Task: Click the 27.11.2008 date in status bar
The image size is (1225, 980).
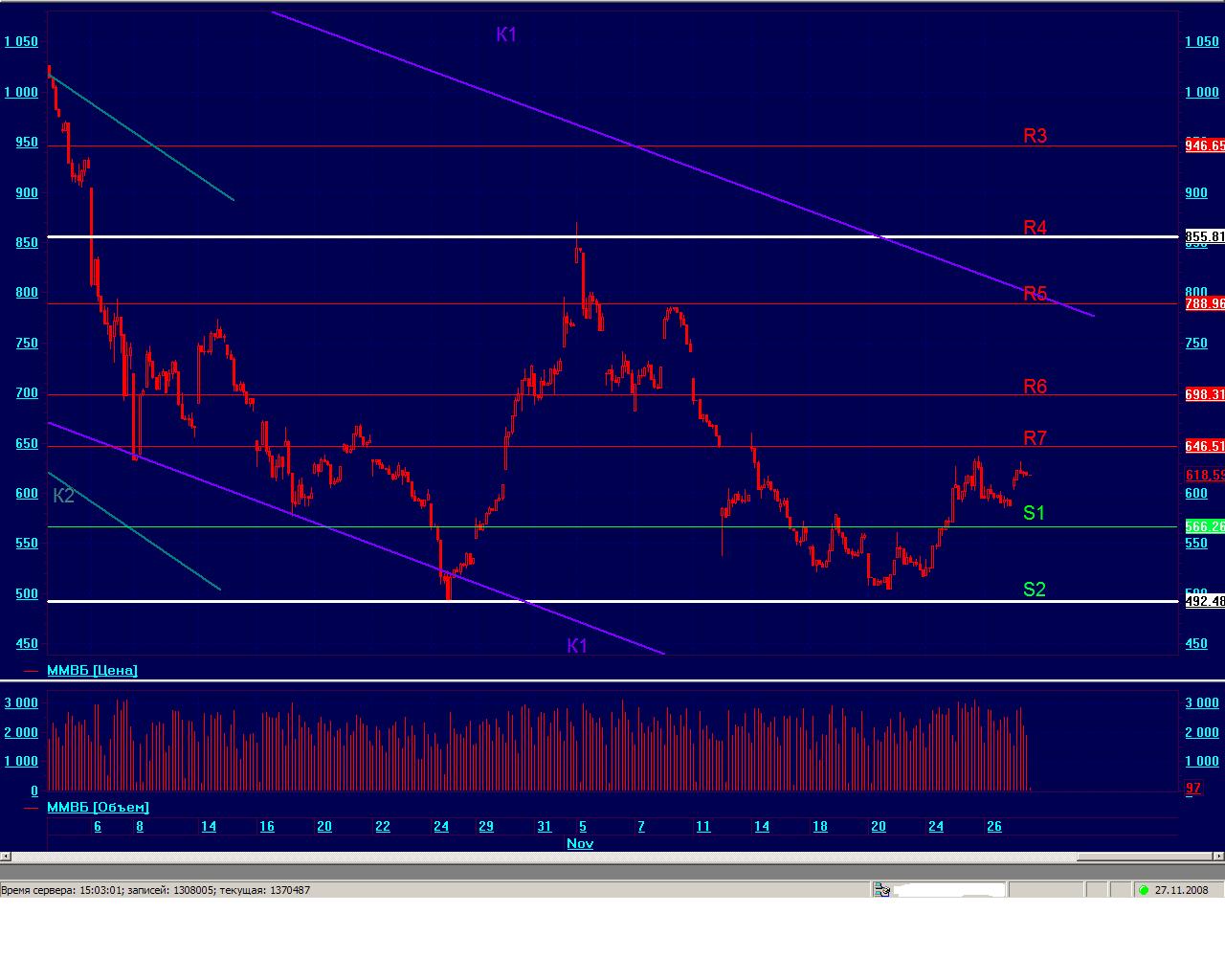Action: 1182,890
